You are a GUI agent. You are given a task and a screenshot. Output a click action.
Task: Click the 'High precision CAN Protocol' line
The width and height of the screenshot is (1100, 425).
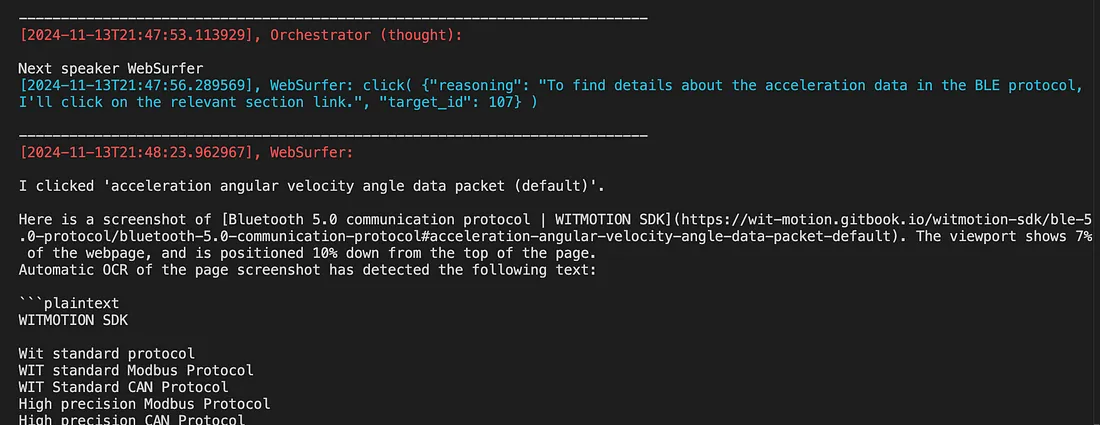tap(132, 419)
